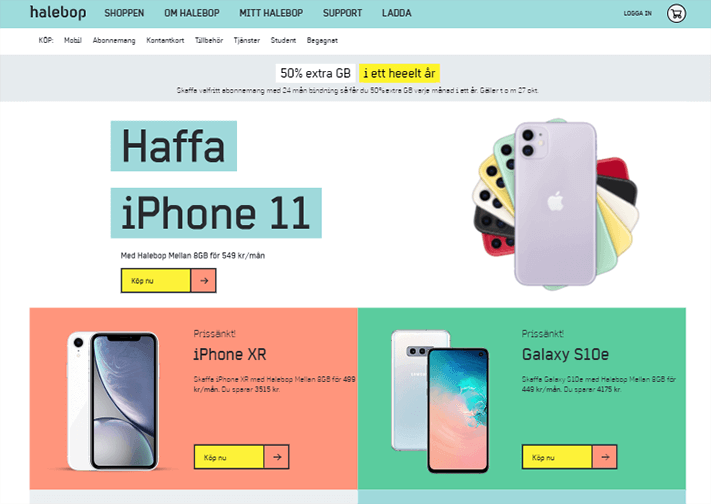Click Köp nu button for iPhone XR
The width and height of the screenshot is (711, 504).
coord(229,457)
